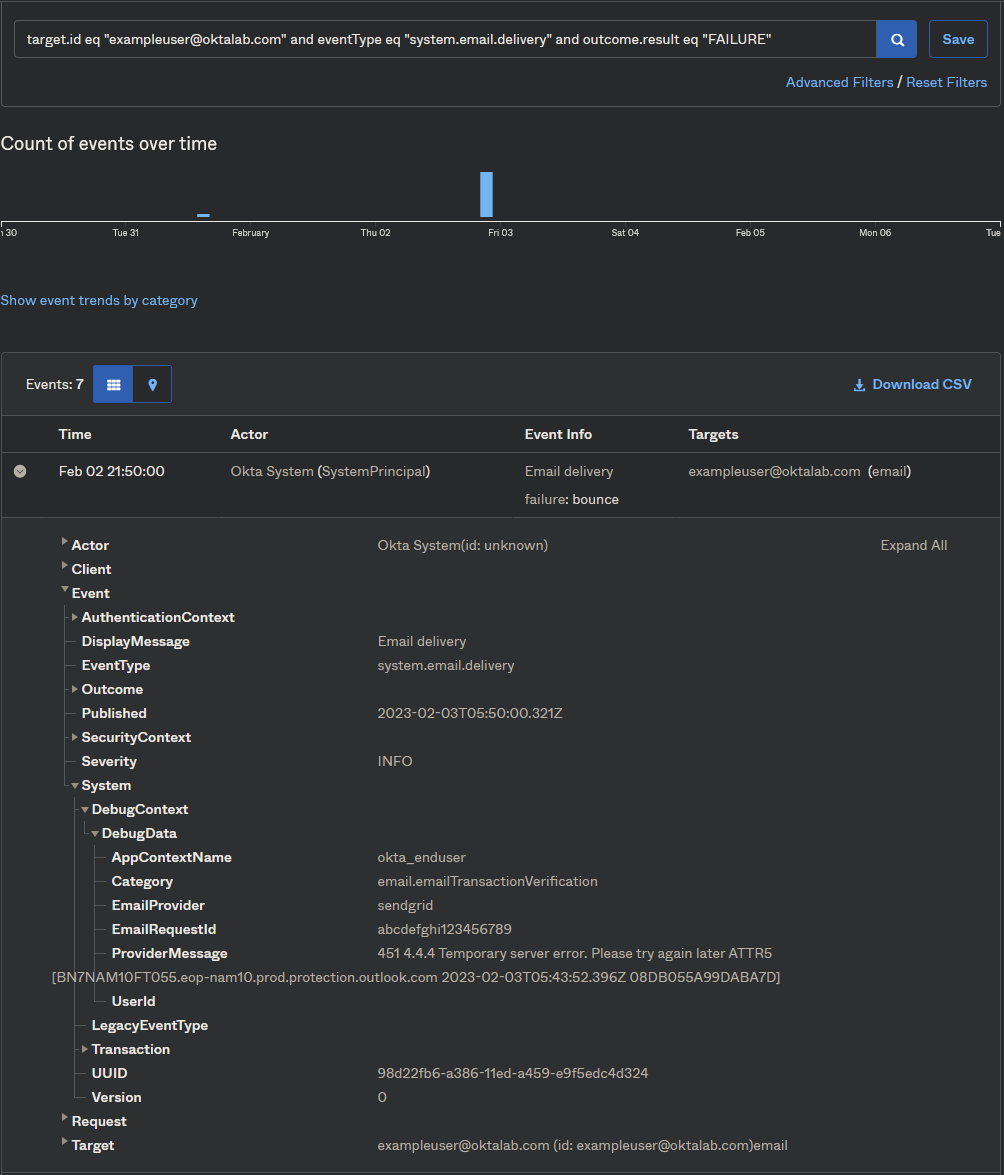Expand the SecurityContext node
Screen dimensions: 1004x1175
pos(74,737)
